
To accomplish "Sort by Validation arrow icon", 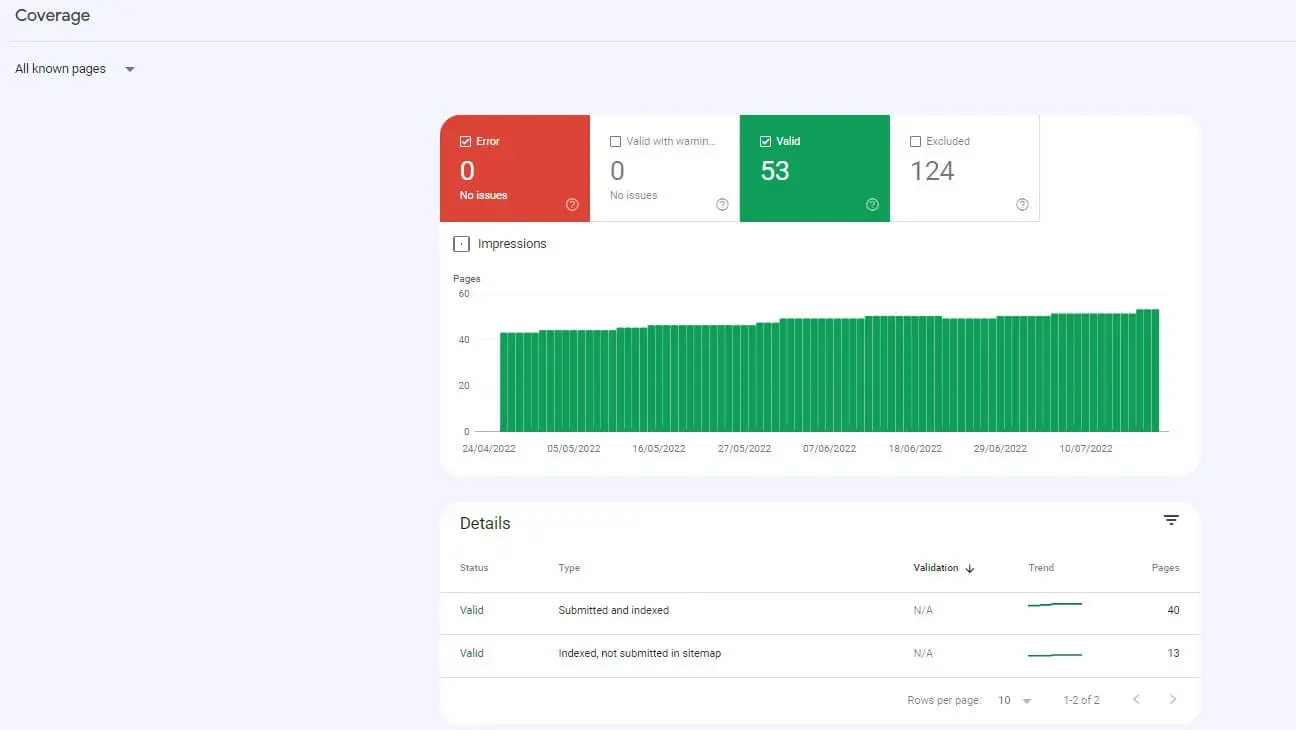I will point(969,568).
